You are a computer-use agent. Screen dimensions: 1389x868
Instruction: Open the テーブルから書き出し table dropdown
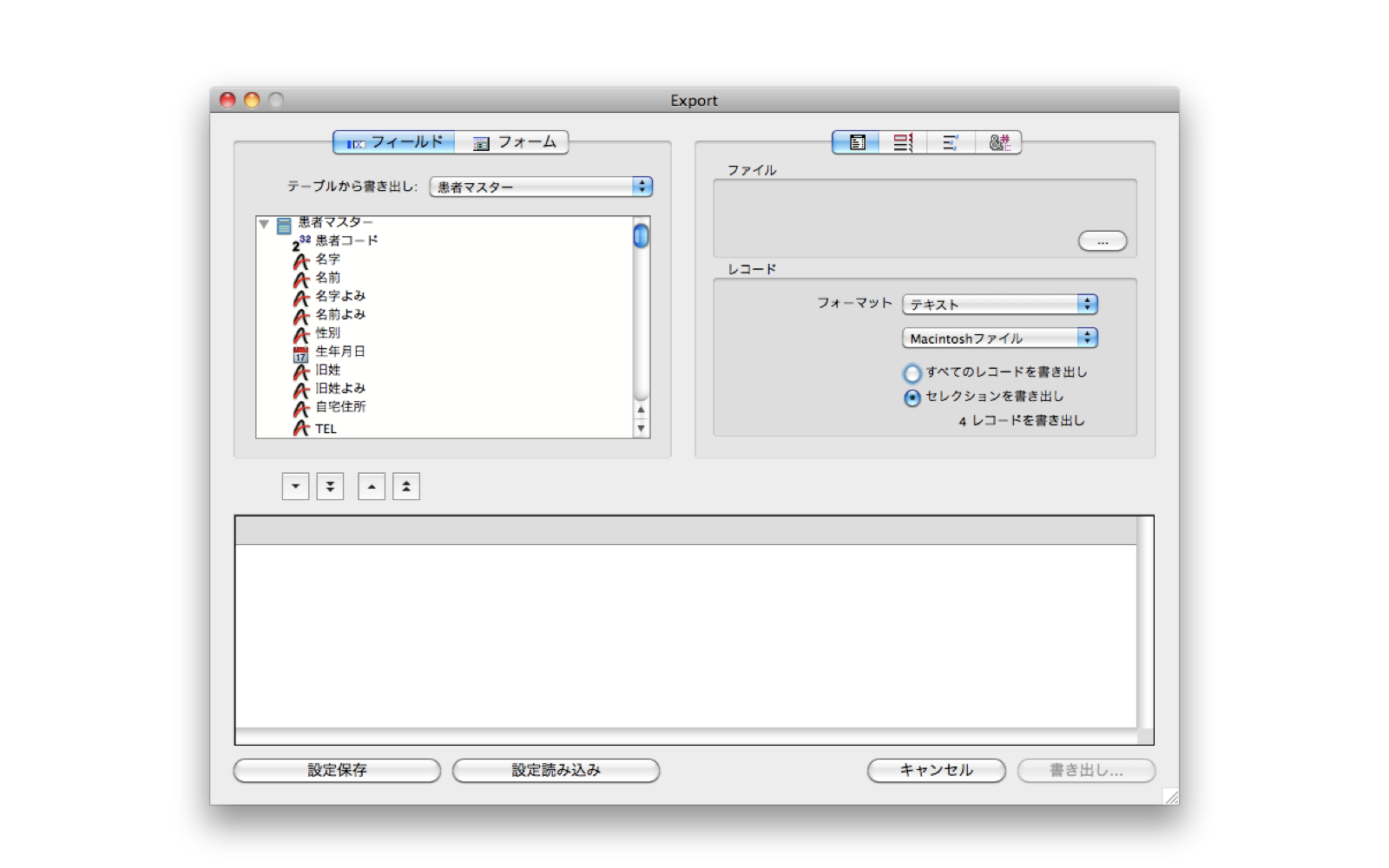click(x=542, y=187)
